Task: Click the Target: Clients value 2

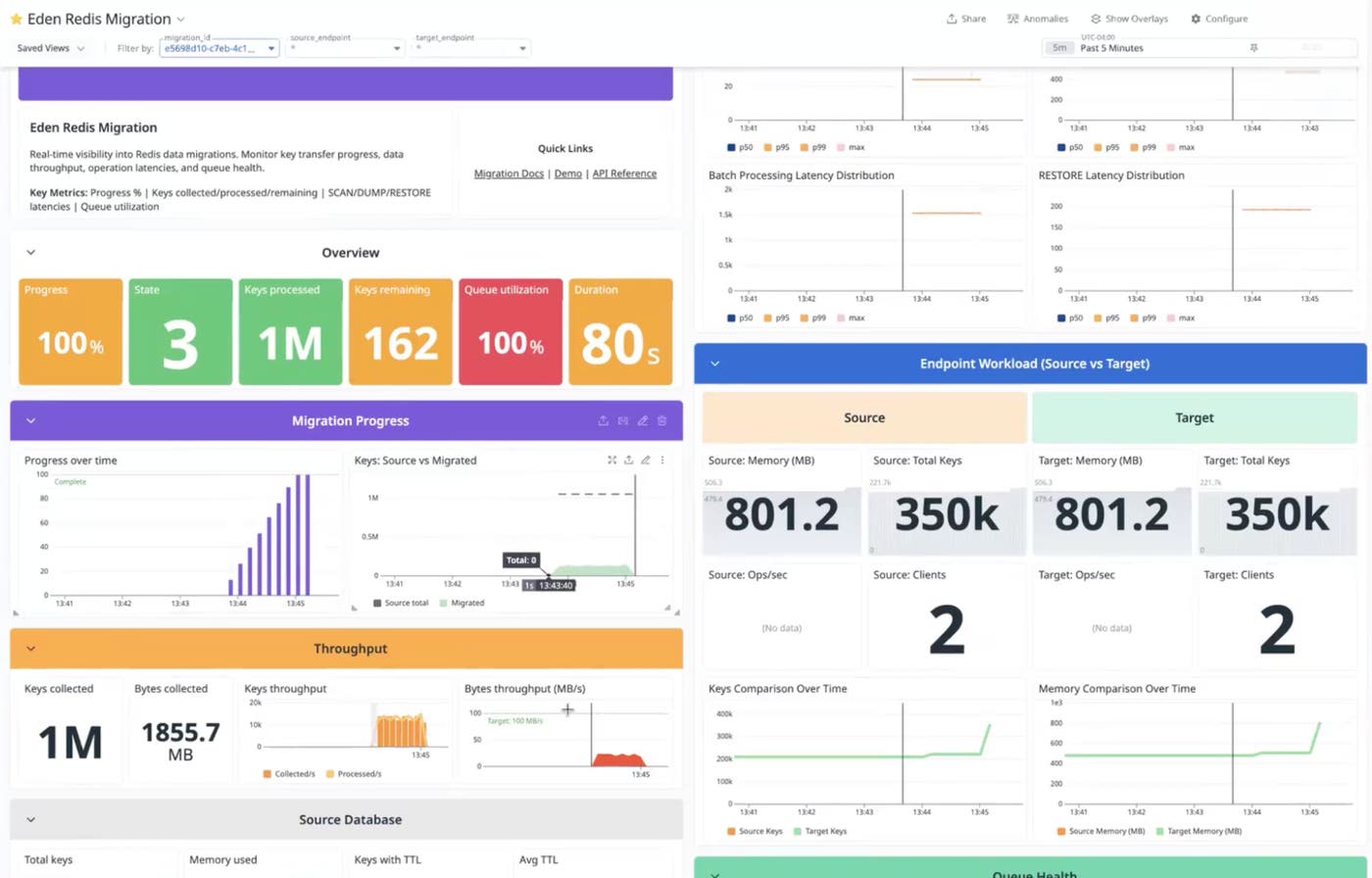Action: pyautogui.click(x=1277, y=630)
